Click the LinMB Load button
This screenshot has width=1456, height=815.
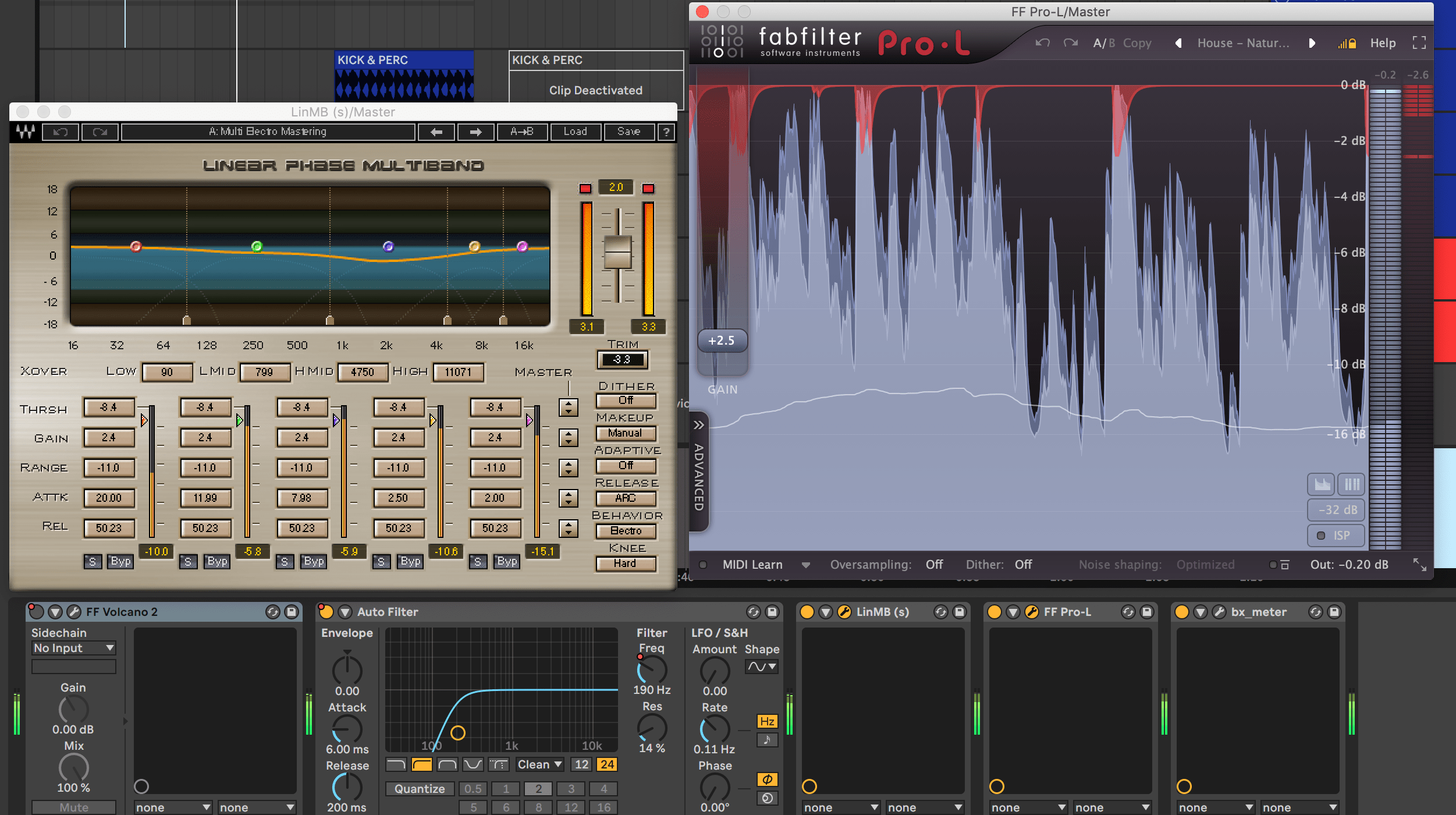click(575, 132)
